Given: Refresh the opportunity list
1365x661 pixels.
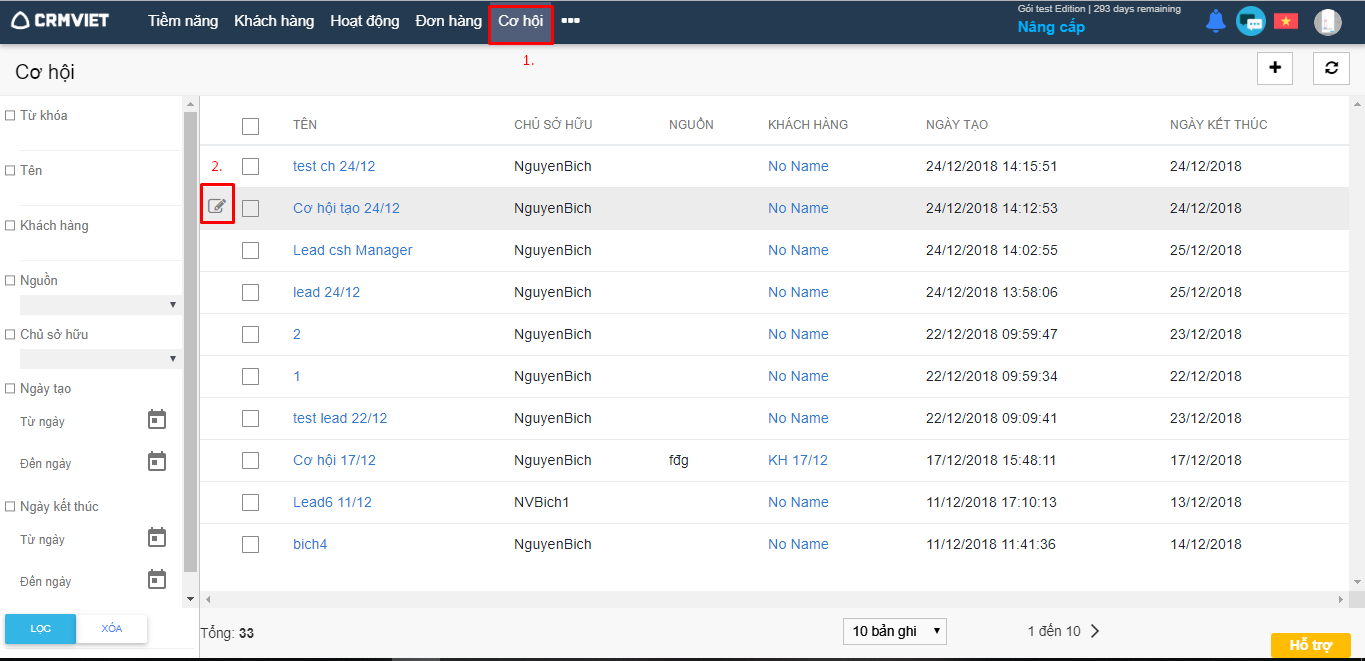Looking at the screenshot, I should click(x=1330, y=68).
